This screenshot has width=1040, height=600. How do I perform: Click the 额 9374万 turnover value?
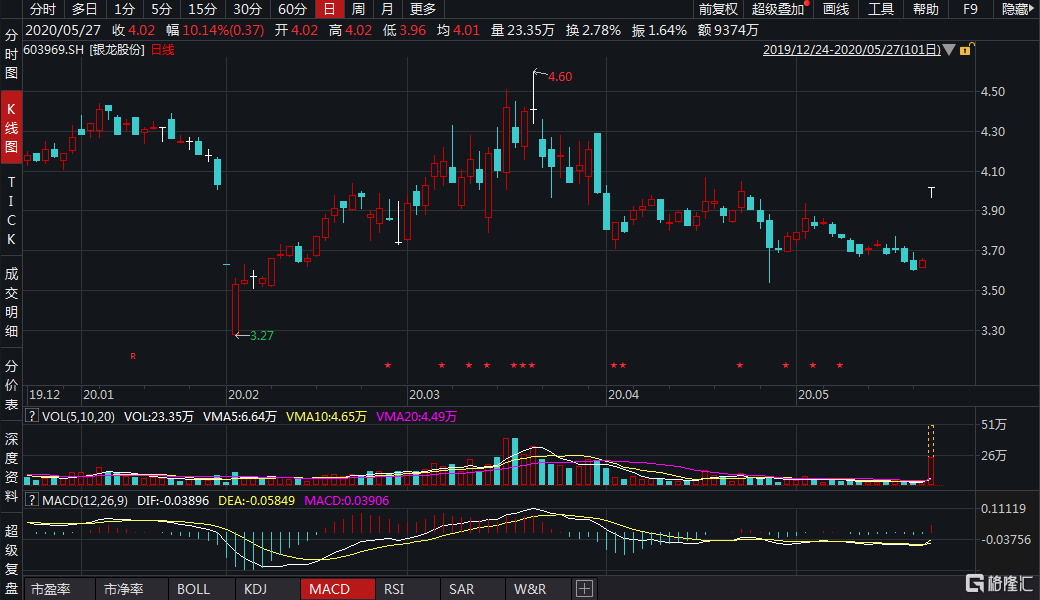pyautogui.click(x=728, y=30)
